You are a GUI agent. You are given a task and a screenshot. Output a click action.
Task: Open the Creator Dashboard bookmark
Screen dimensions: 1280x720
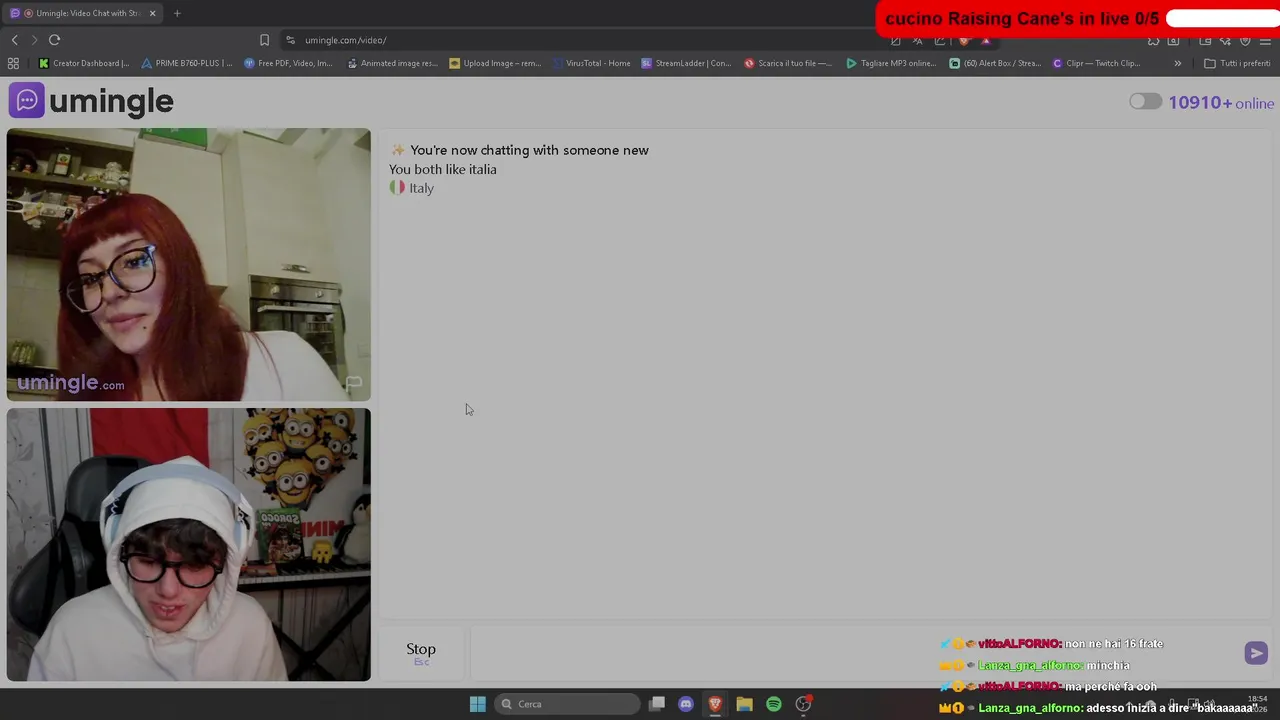[x=84, y=63]
